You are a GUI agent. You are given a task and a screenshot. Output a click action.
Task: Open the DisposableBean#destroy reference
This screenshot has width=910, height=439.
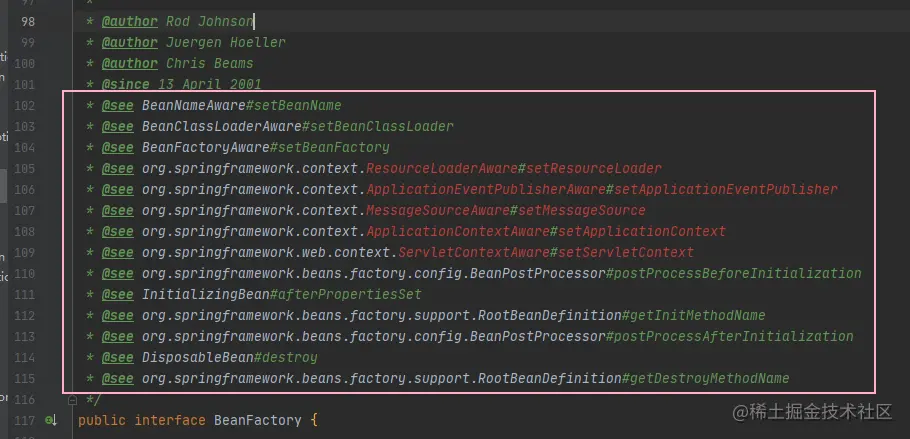[x=230, y=357]
